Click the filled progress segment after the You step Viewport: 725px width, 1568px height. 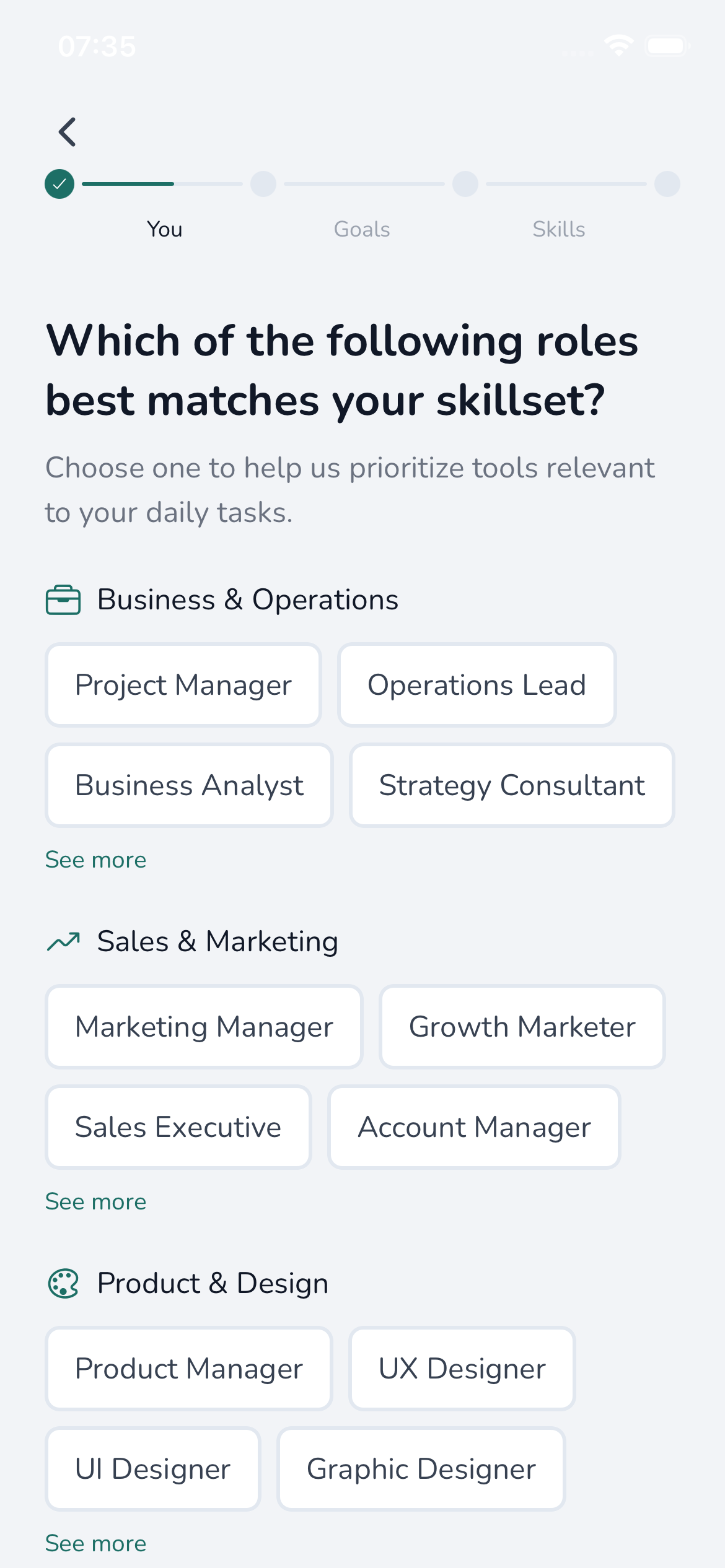pos(127,183)
